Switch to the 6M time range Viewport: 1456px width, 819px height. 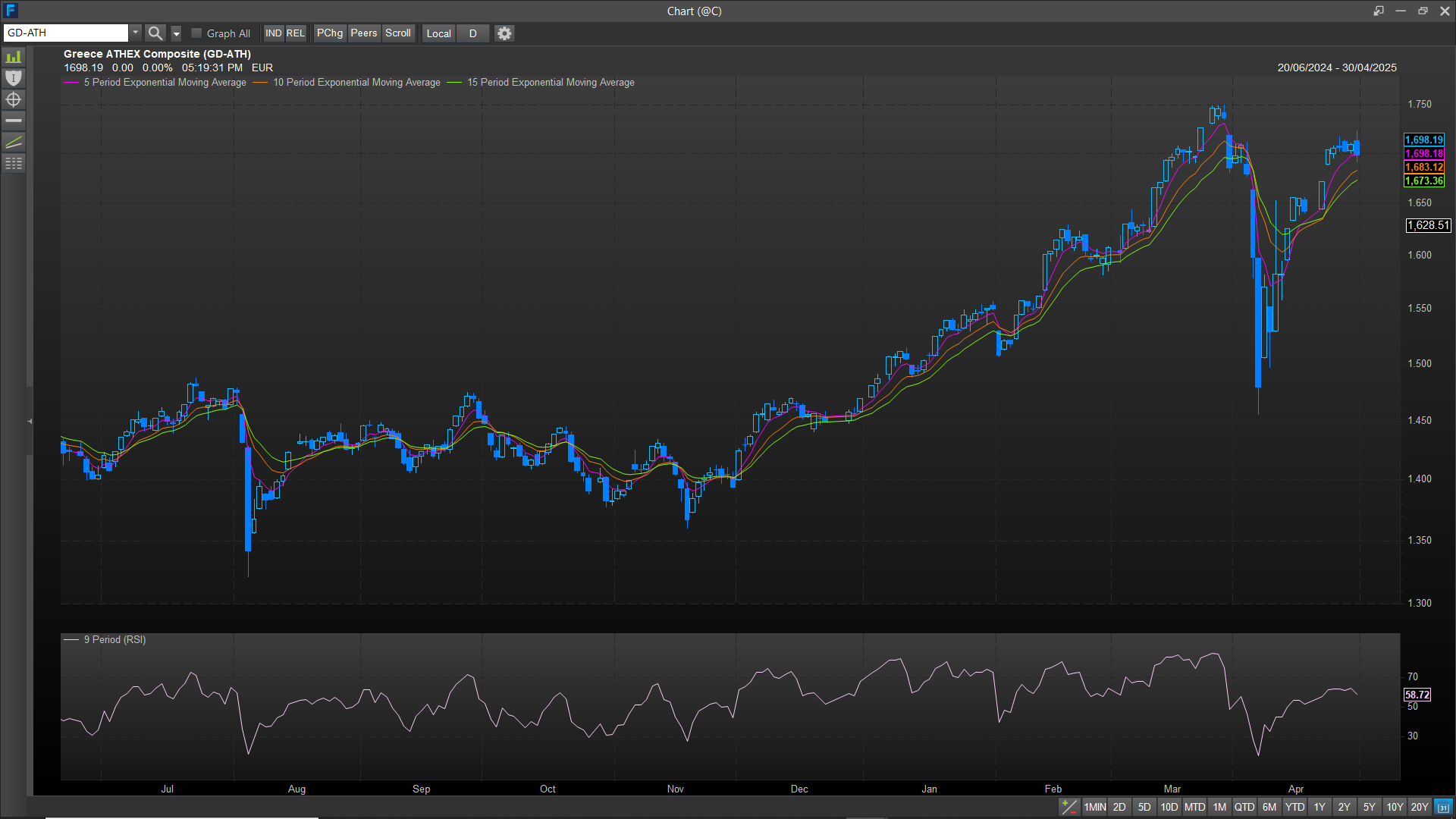[x=1269, y=807]
